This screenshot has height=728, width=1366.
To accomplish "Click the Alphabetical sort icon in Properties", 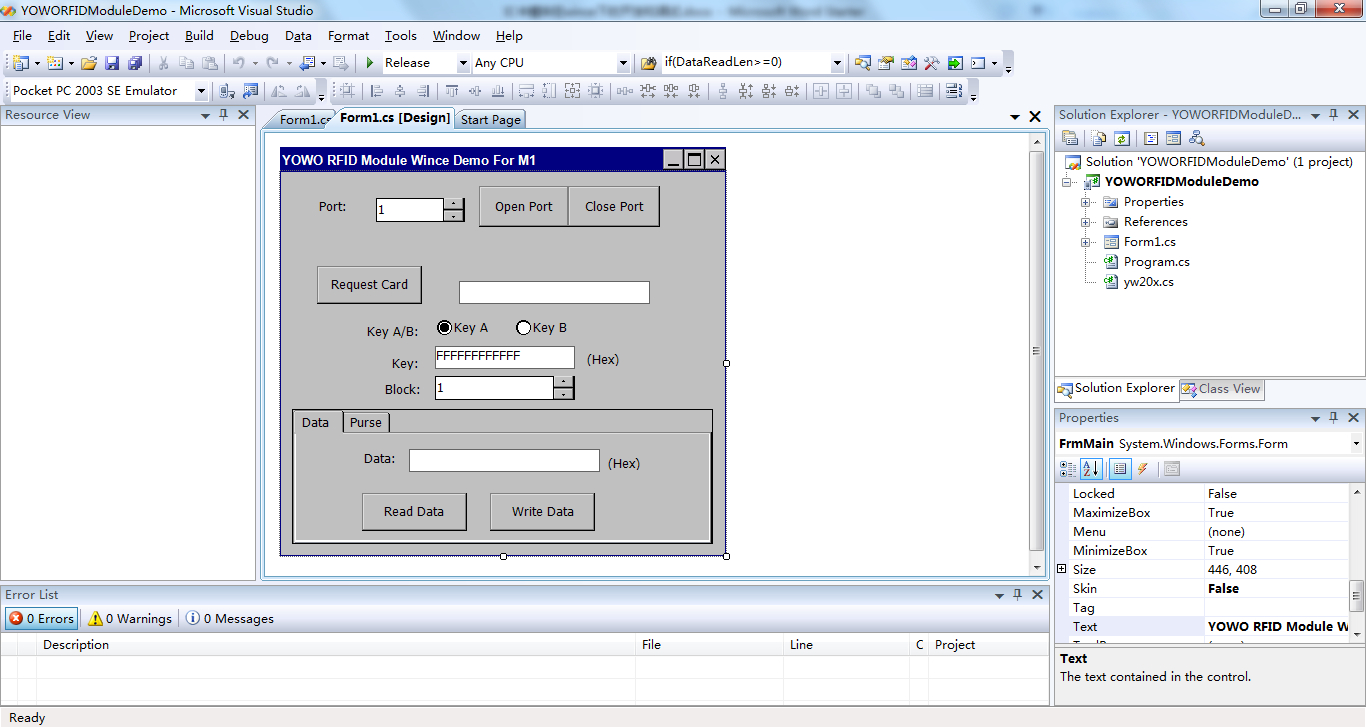I will click(1091, 469).
